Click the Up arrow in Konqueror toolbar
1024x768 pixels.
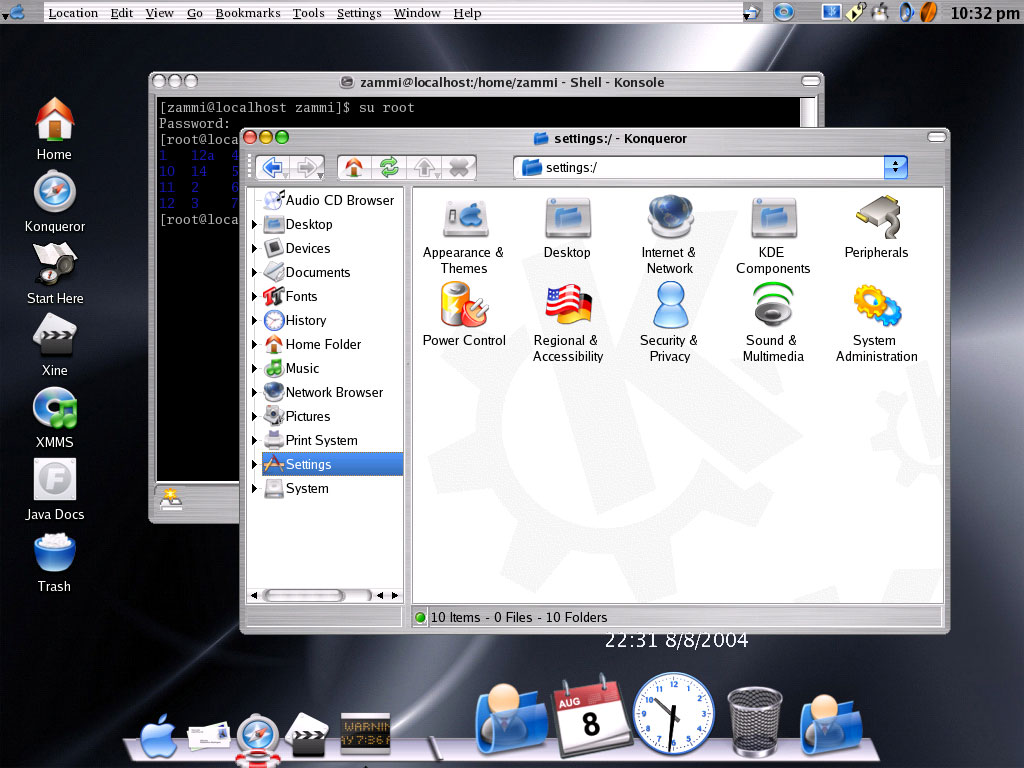[x=424, y=168]
